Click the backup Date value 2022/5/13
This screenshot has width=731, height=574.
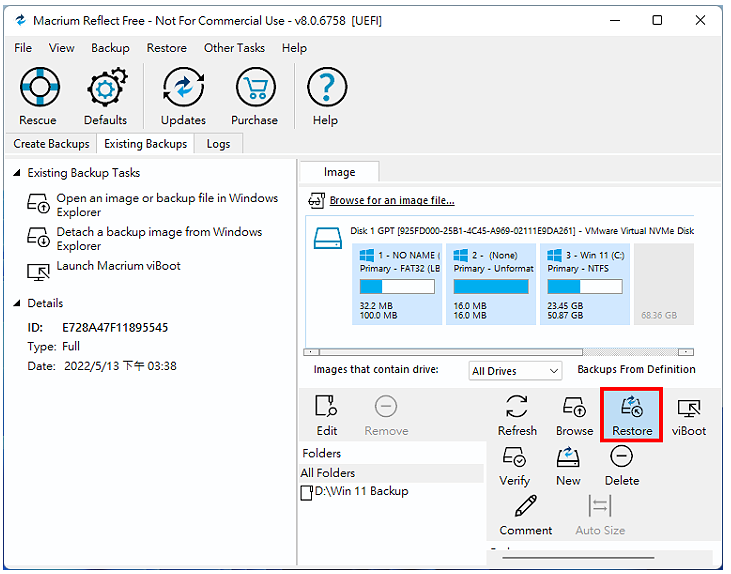(120, 366)
